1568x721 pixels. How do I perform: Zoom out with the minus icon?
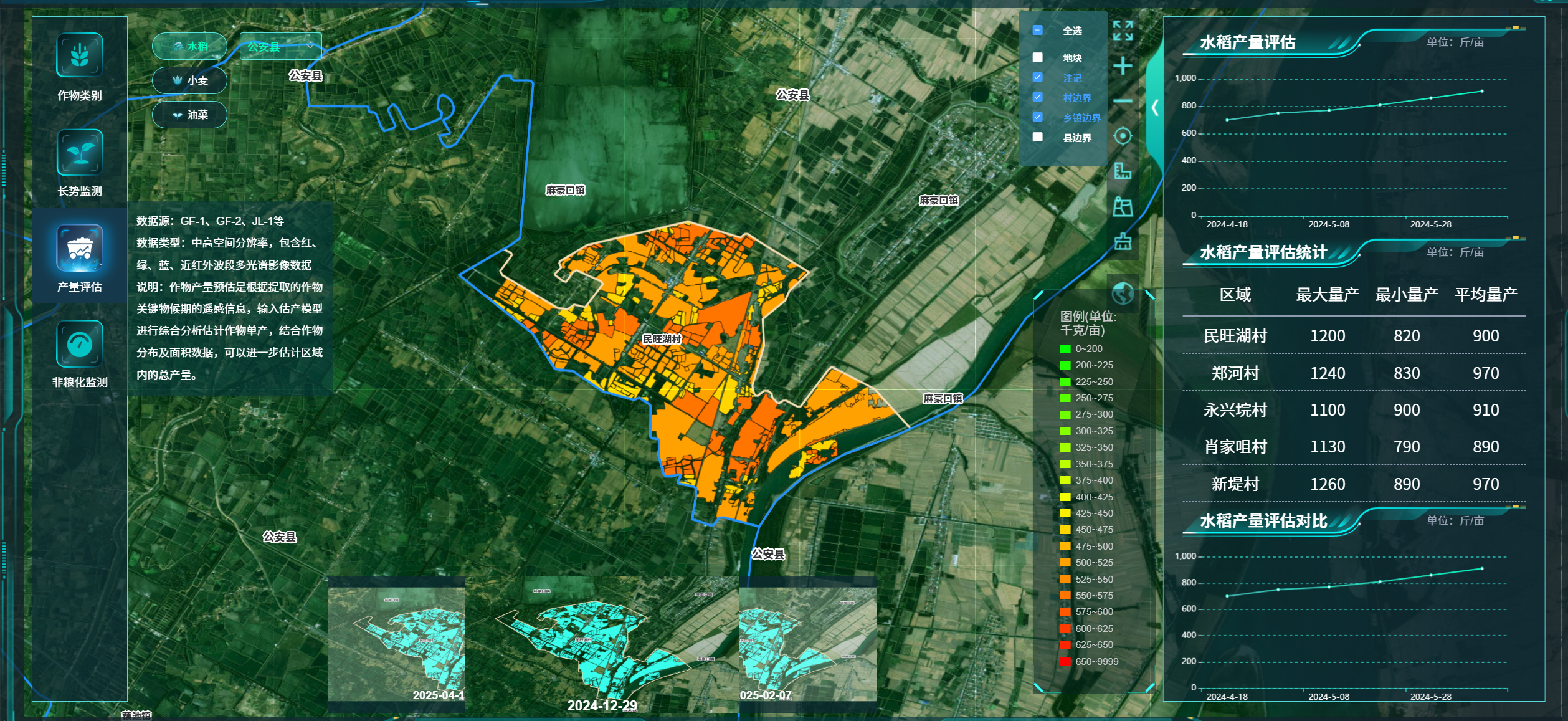1123,101
